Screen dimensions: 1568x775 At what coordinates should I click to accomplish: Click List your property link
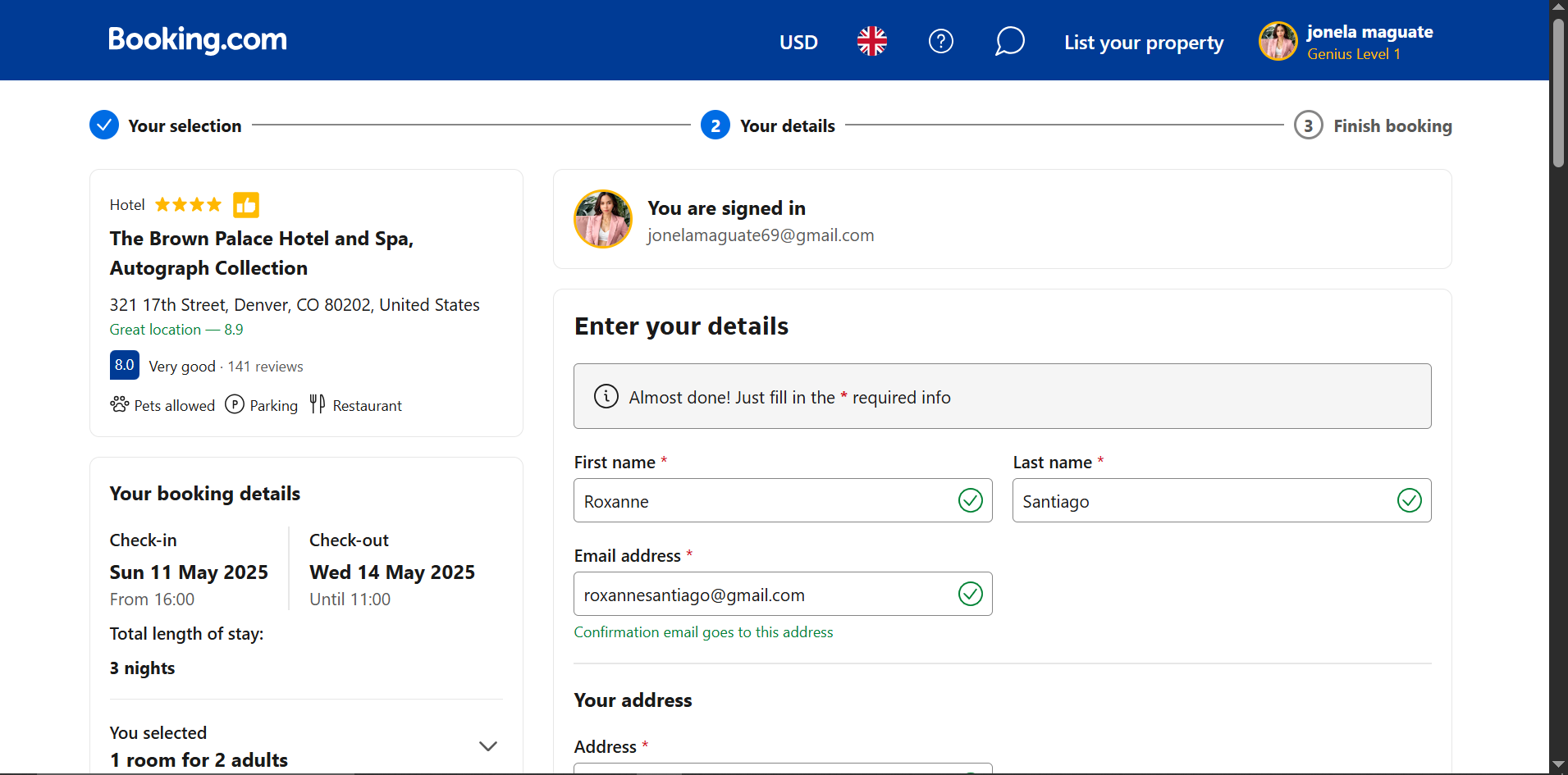(x=1144, y=42)
